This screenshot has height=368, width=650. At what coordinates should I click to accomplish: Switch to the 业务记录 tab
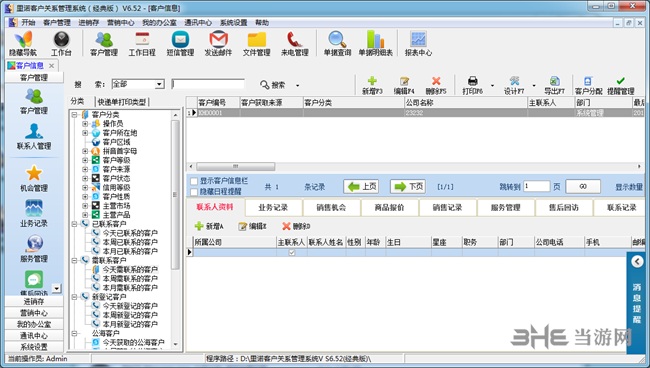pos(273,207)
